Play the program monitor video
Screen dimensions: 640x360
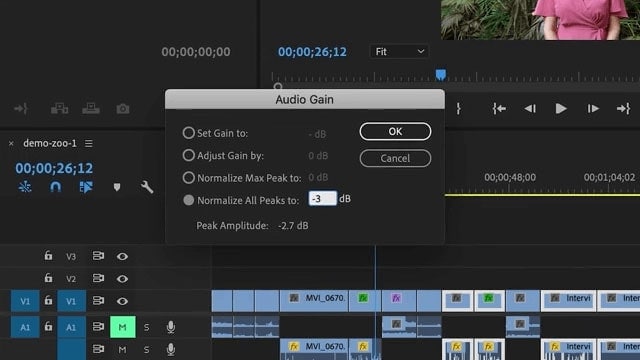tap(561, 109)
